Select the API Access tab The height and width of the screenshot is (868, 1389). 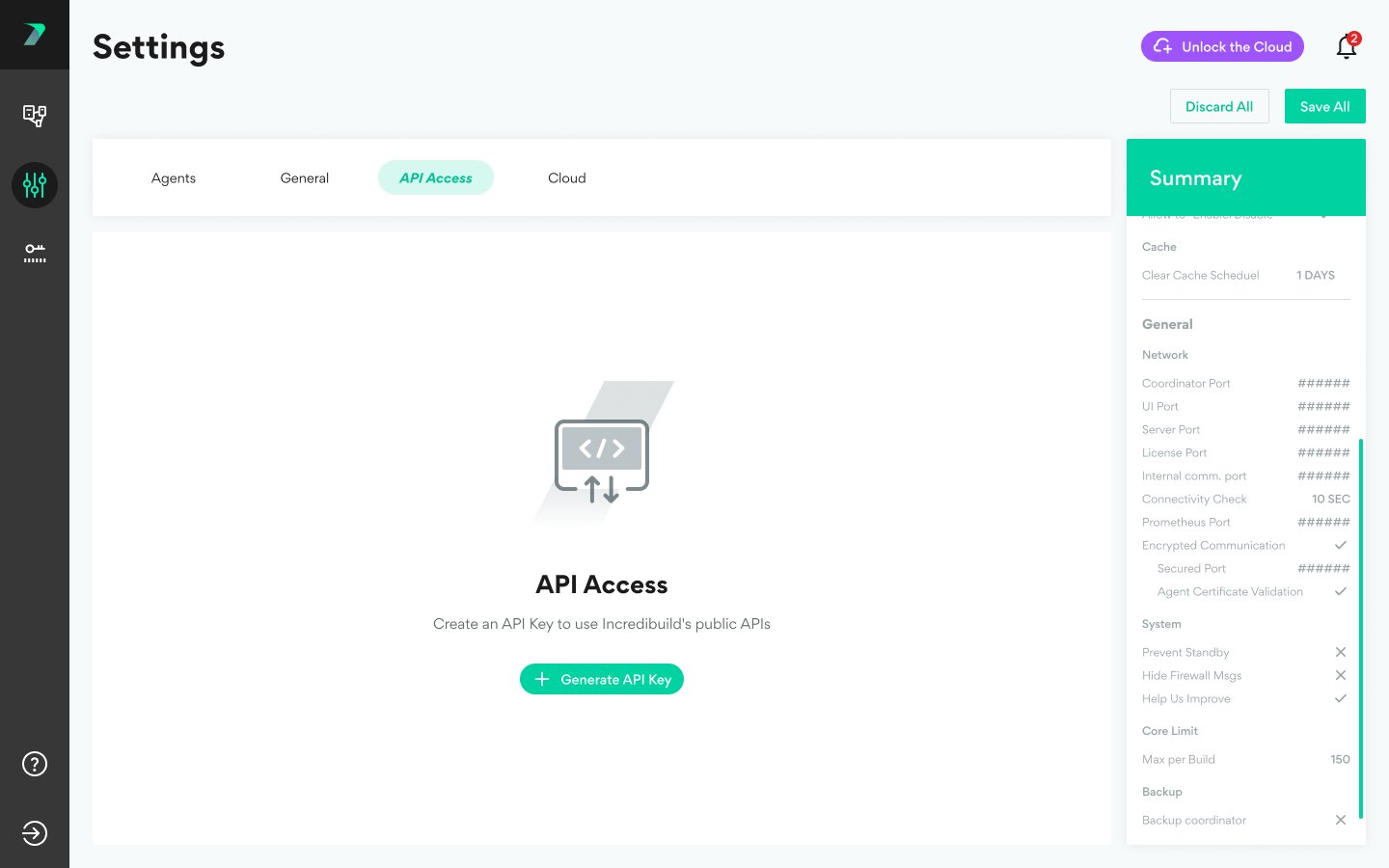(x=436, y=177)
